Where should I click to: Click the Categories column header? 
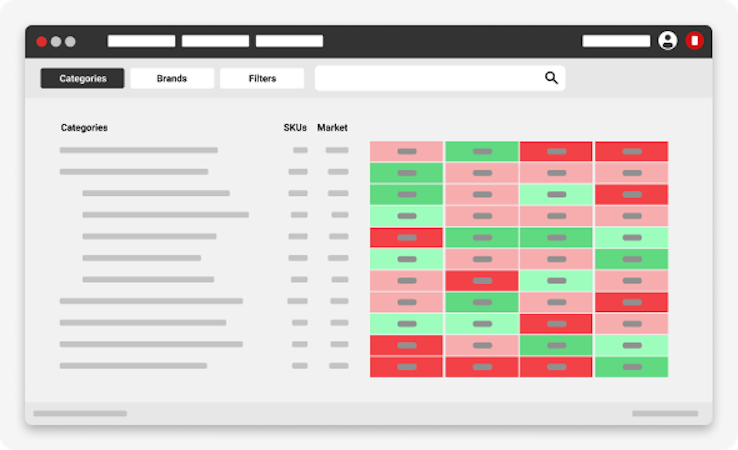[x=84, y=128]
